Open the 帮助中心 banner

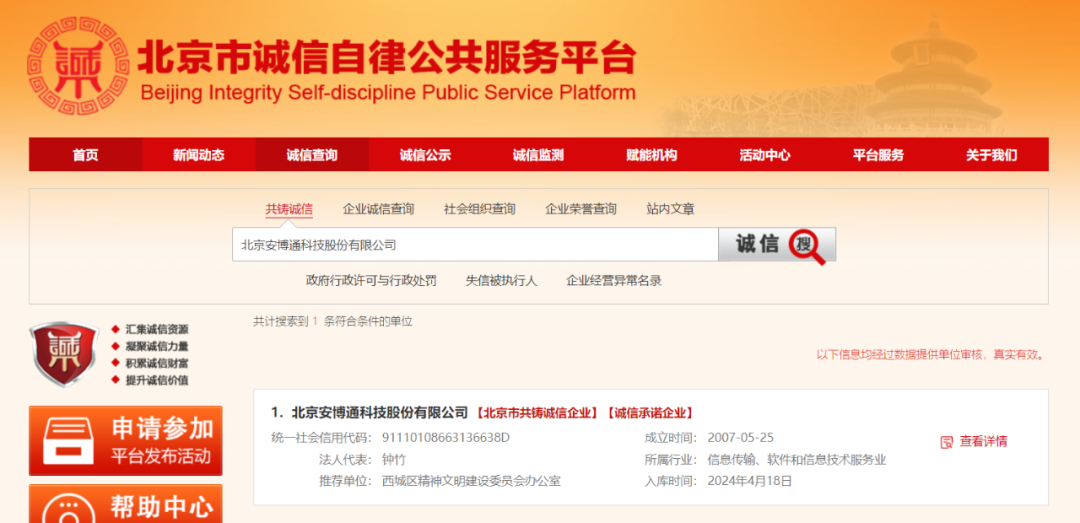pos(125,504)
